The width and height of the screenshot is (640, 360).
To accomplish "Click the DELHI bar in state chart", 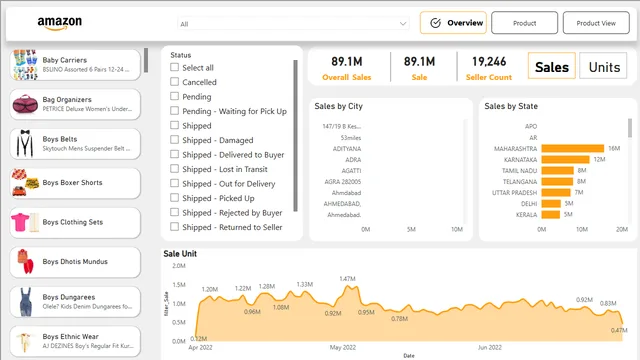I will [551, 203].
